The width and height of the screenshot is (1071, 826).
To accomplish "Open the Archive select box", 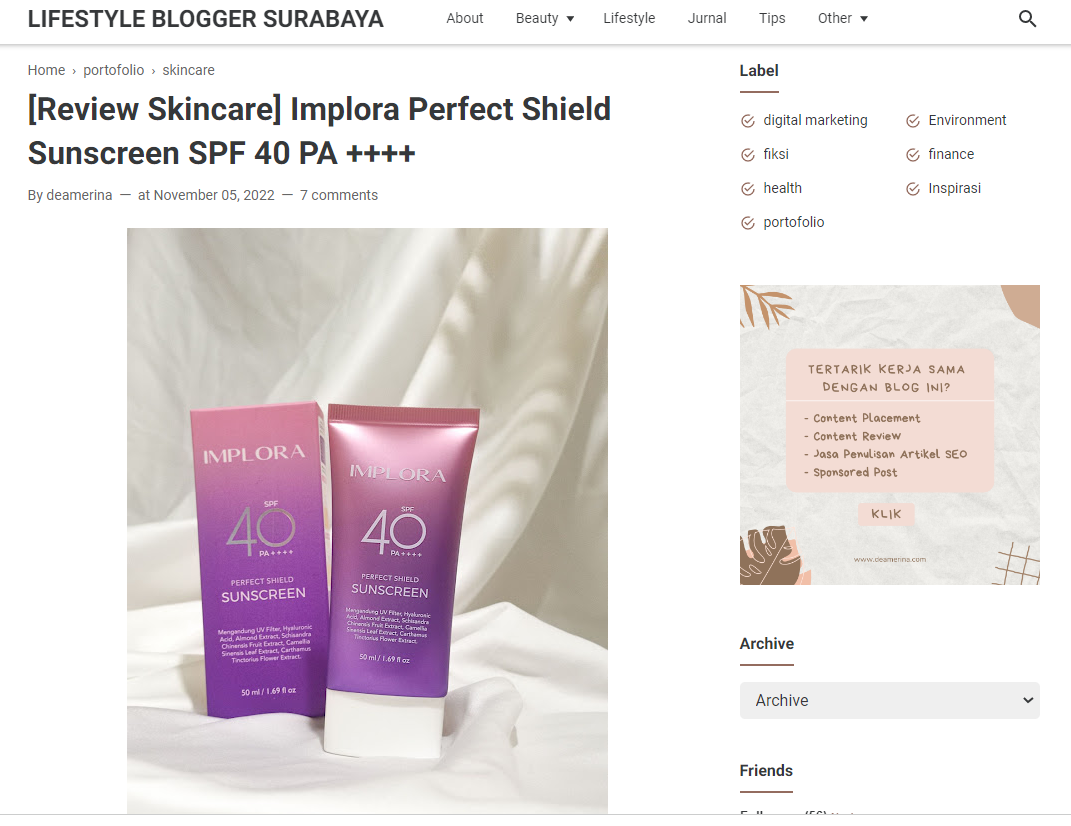I will 889,700.
